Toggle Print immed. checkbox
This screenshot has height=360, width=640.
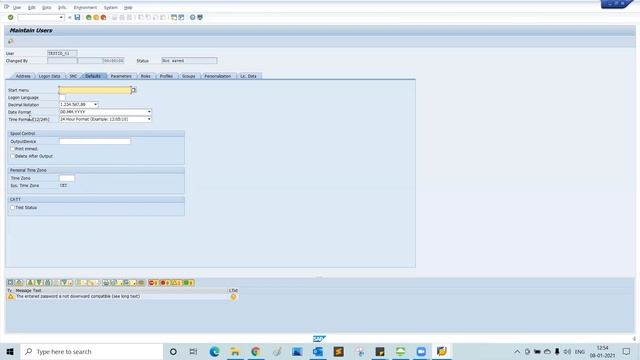(x=12, y=149)
